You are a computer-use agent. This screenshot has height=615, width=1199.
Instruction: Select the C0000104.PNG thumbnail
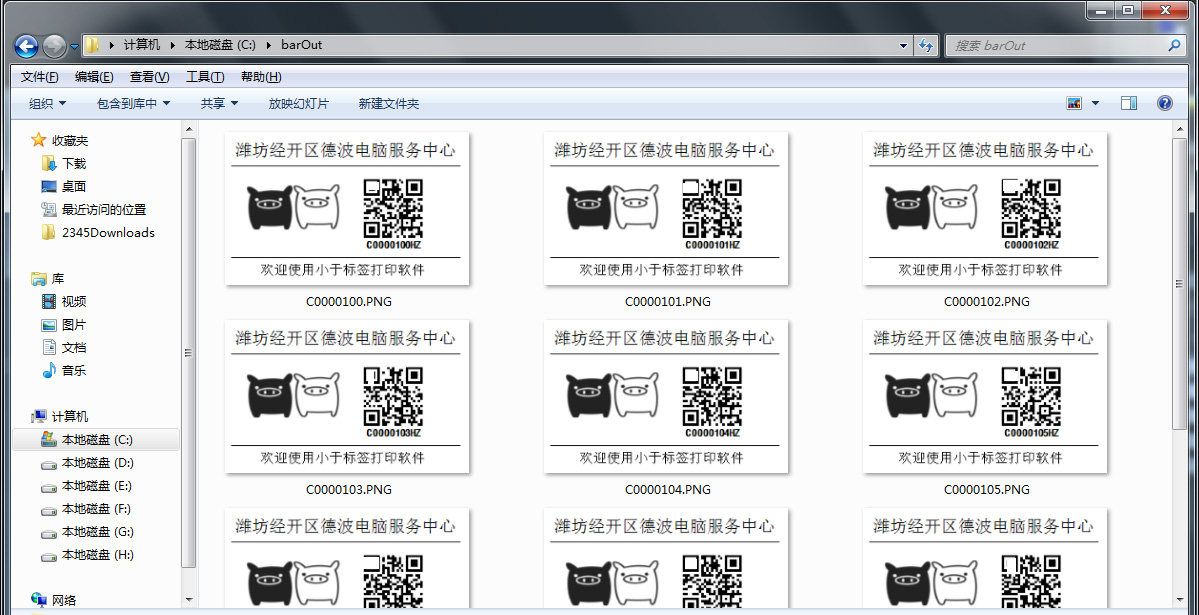666,397
